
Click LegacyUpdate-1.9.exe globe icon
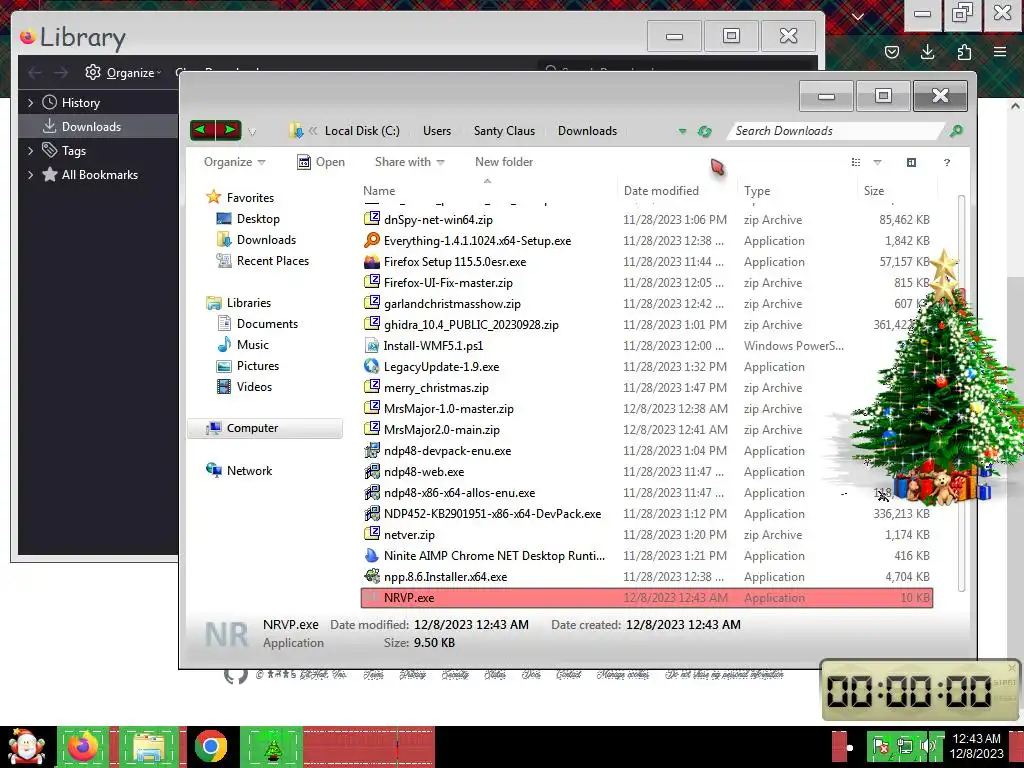(372, 366)
